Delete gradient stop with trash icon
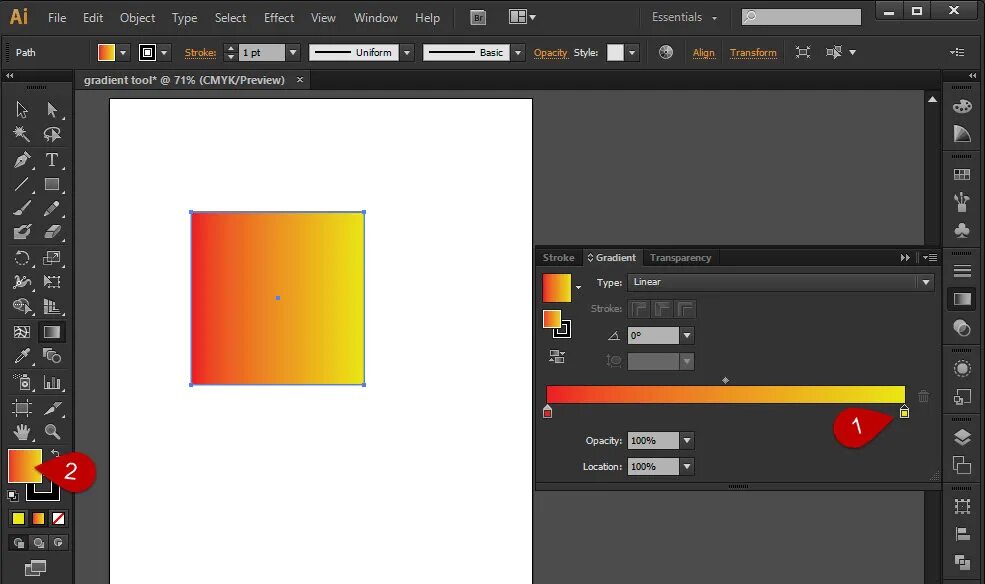This screenshot has width=985, height=584. click(x=923, y=396)
